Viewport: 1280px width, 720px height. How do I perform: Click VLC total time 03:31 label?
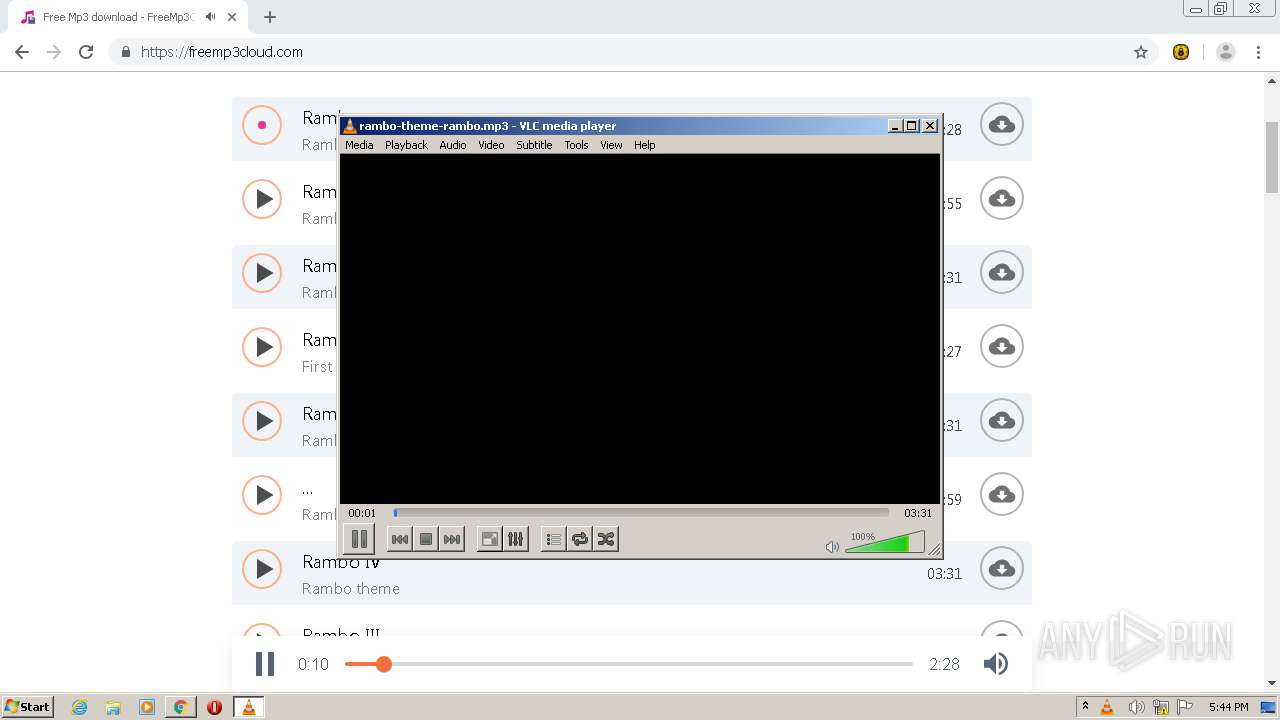click(918, 513)
